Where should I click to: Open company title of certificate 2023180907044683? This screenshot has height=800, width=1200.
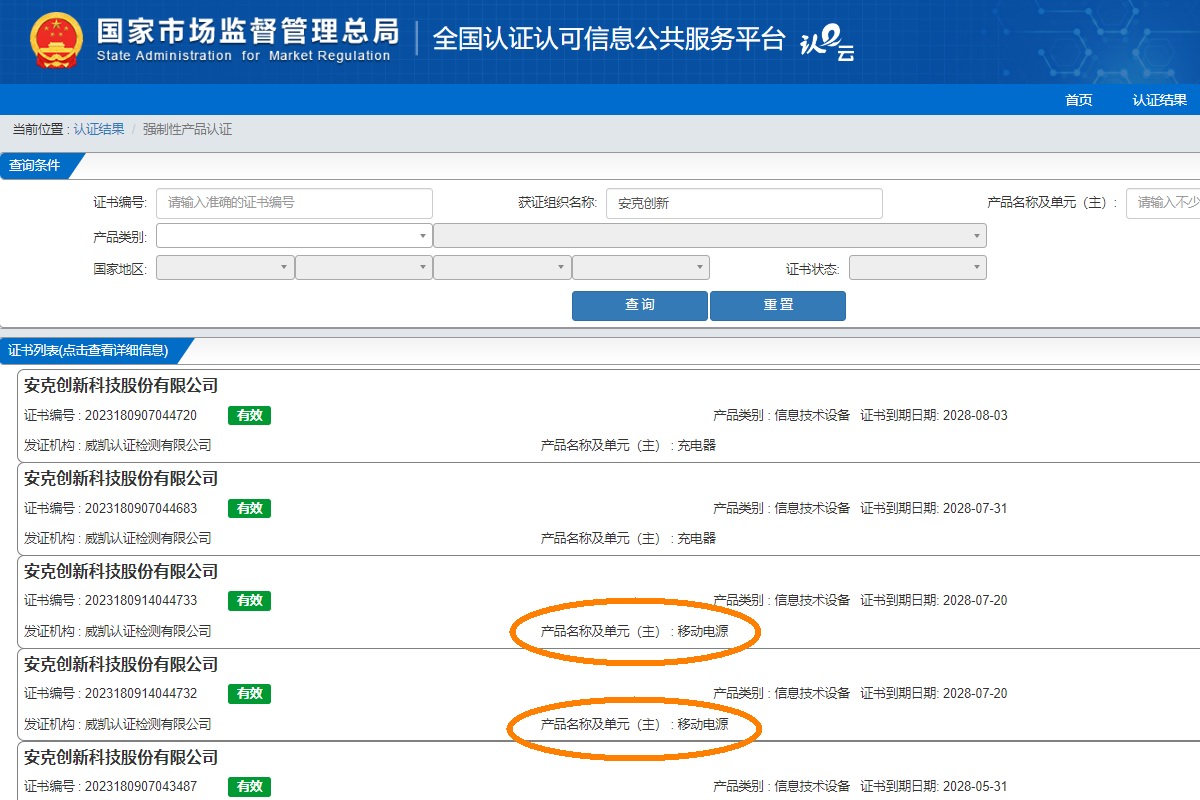point(121,479)
